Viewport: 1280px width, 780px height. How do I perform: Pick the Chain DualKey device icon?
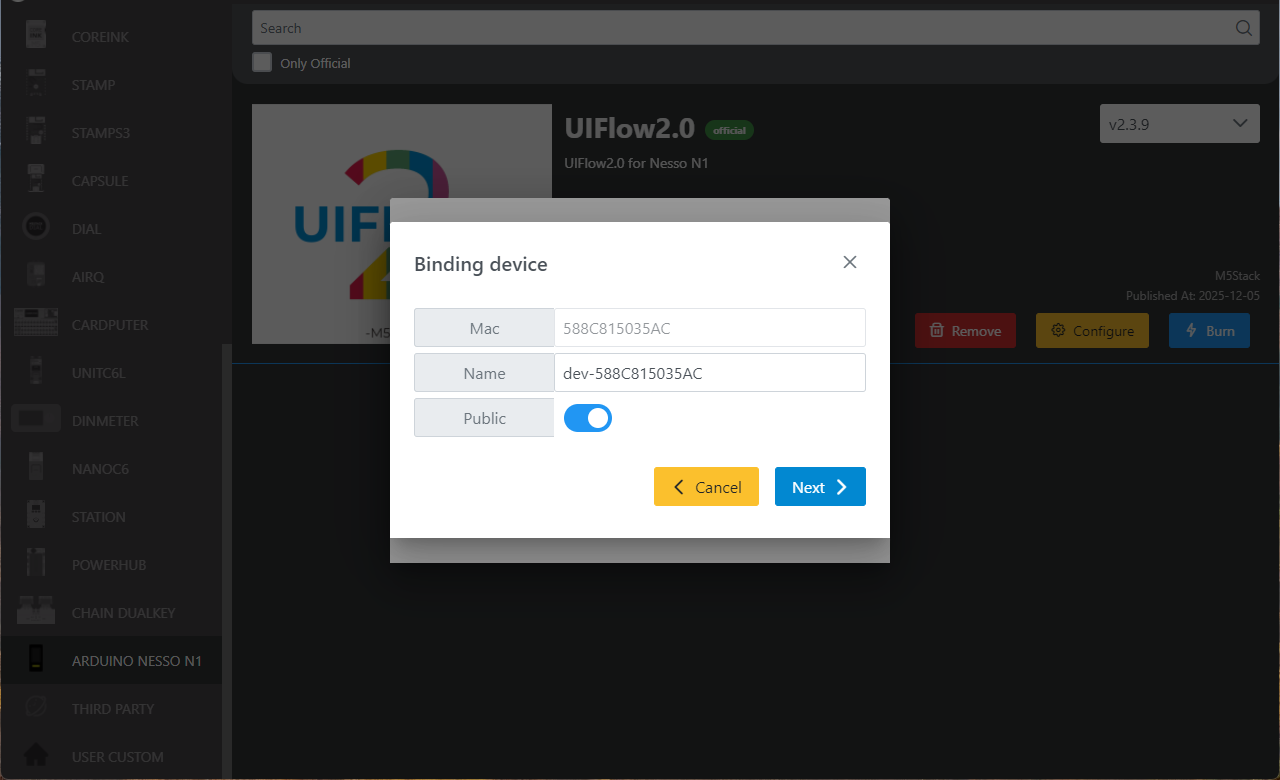tap(36, 612)
